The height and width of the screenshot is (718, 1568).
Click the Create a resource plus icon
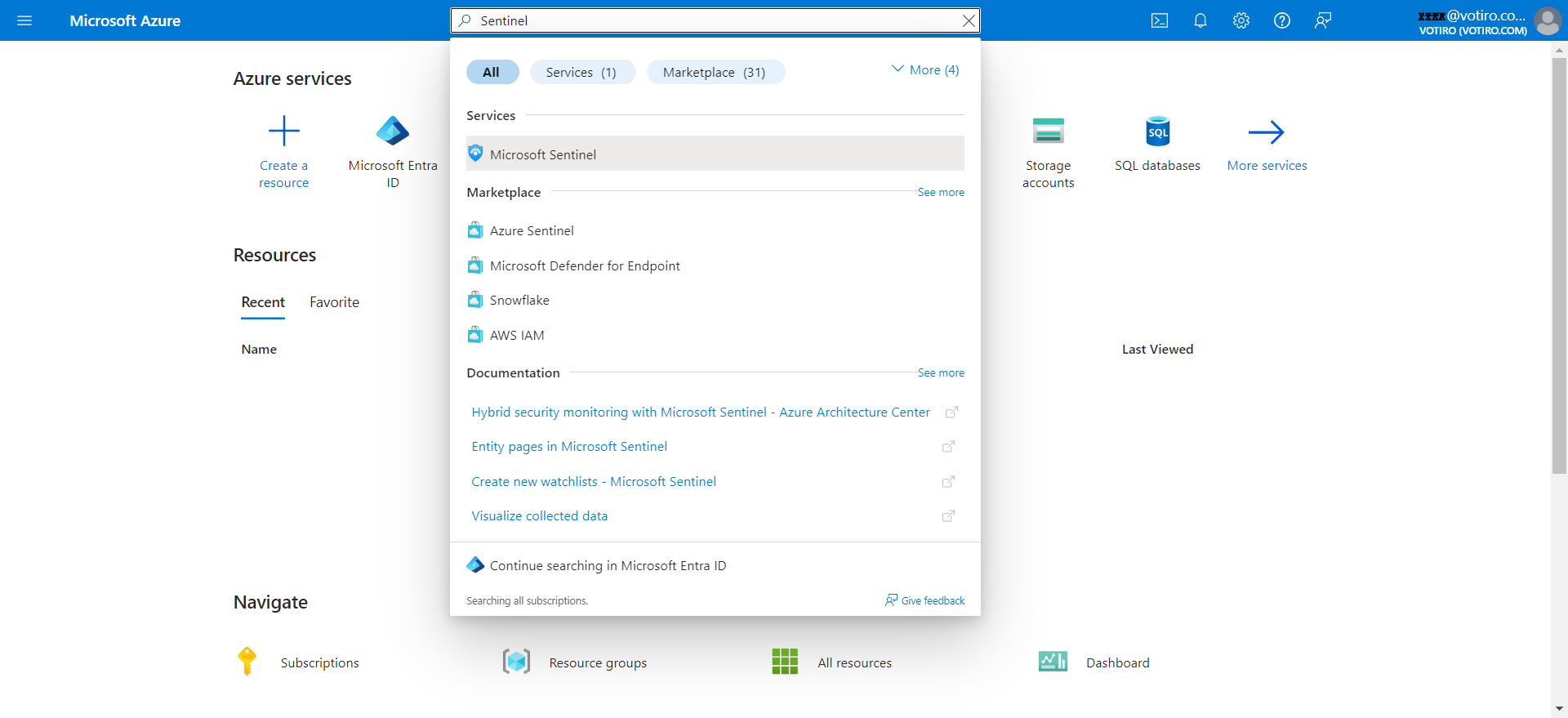[x=284, y=131]
